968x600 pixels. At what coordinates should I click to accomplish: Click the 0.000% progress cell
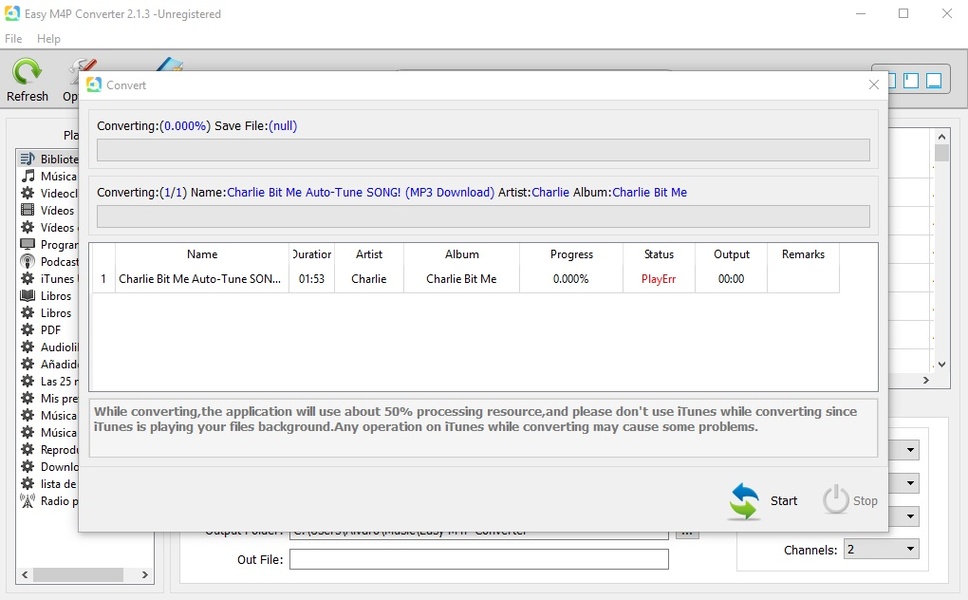click(x=571, y=279)
